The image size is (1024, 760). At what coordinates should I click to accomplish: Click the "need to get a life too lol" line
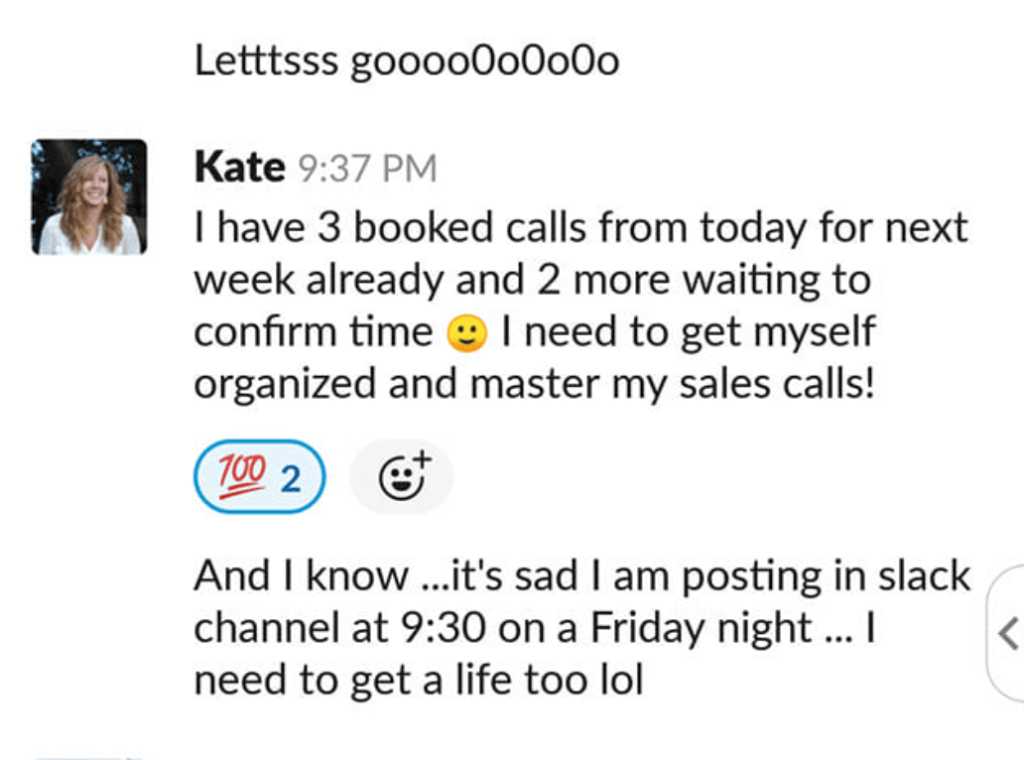point(418,680)
